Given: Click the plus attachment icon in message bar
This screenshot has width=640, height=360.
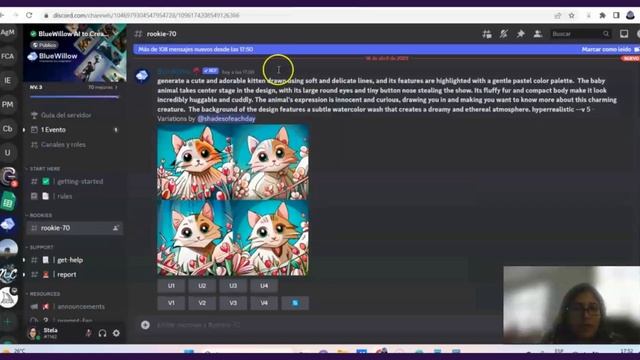Looking at the screenshot, I should [x=145, y=325].
